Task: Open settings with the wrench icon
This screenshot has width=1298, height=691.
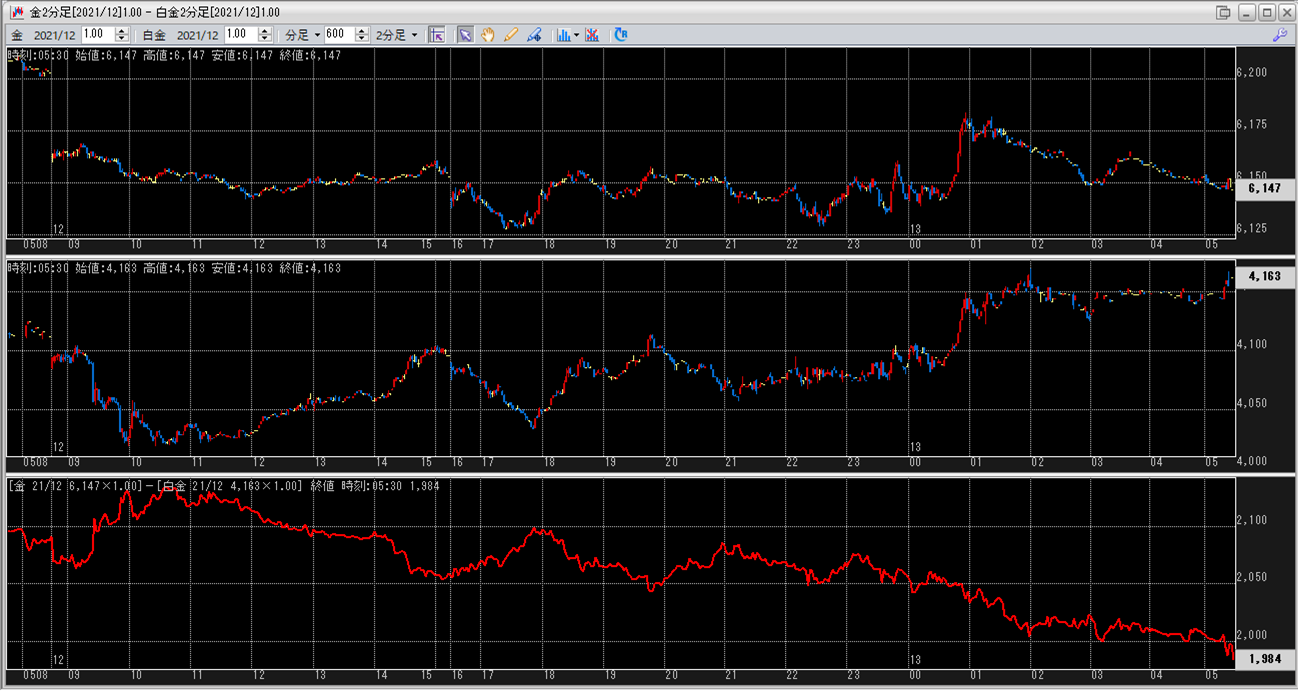Action: tap(1279, 34)
